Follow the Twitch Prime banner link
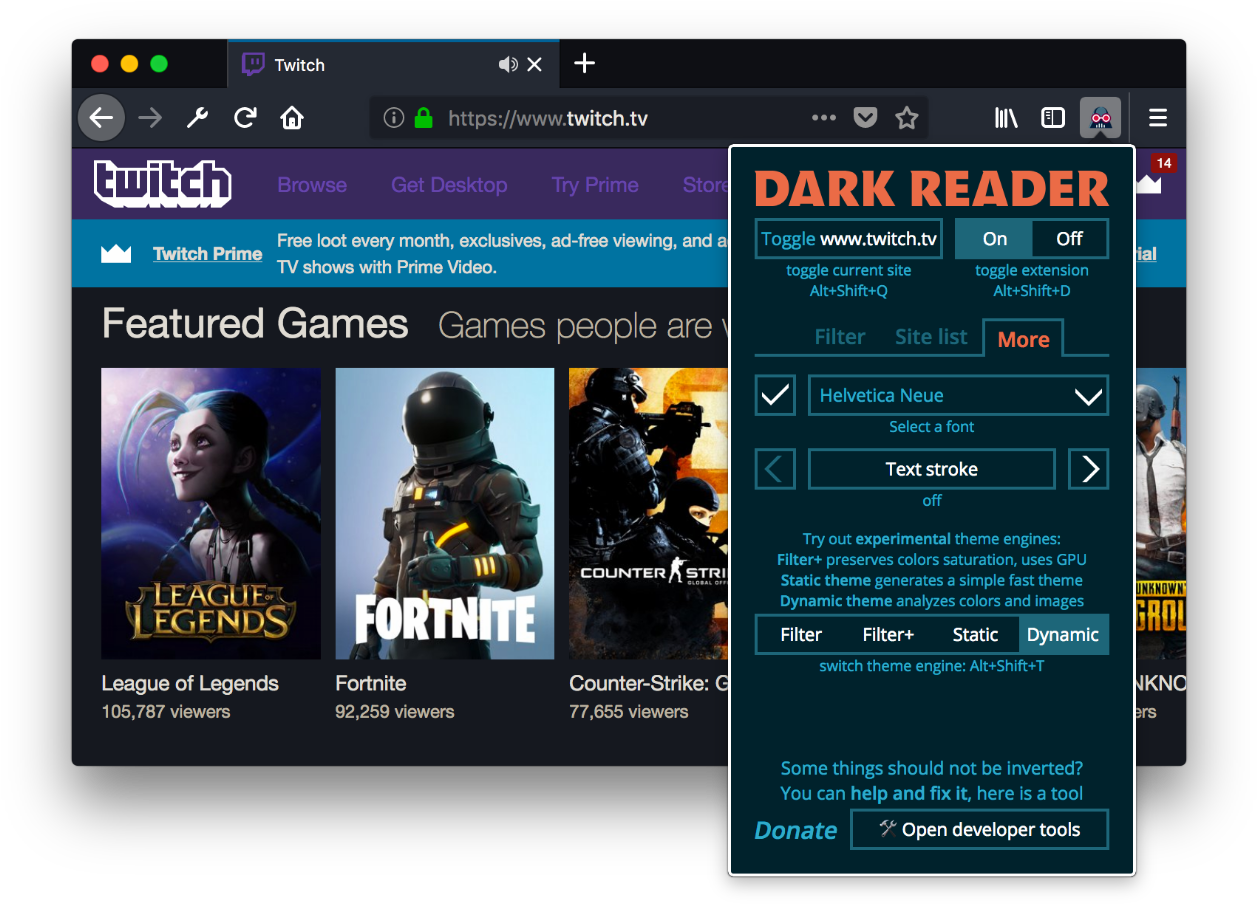The height and width of the screenshot is (904, 1257). pos(208,254)
